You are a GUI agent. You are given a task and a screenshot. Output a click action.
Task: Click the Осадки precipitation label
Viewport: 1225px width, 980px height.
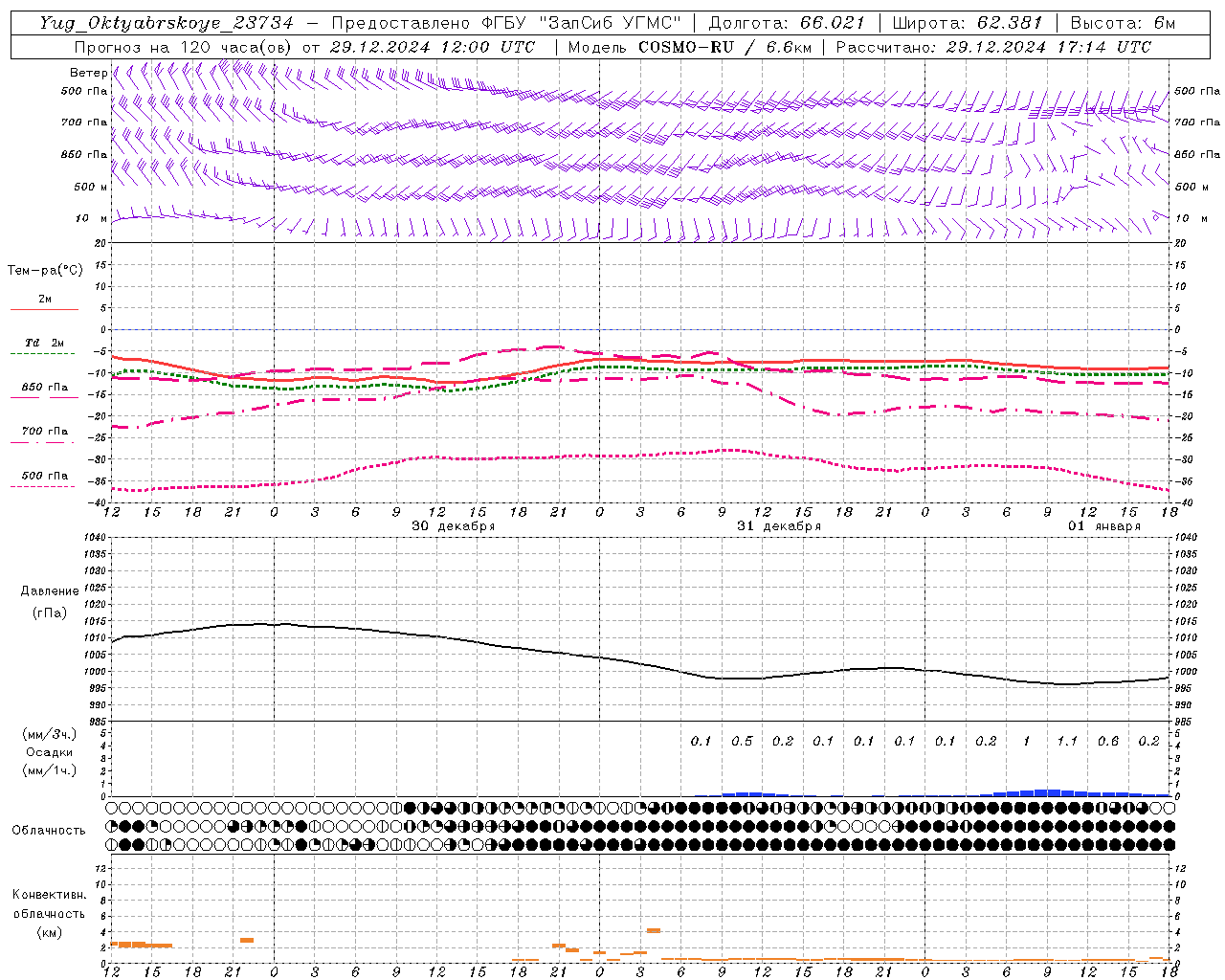49,752
